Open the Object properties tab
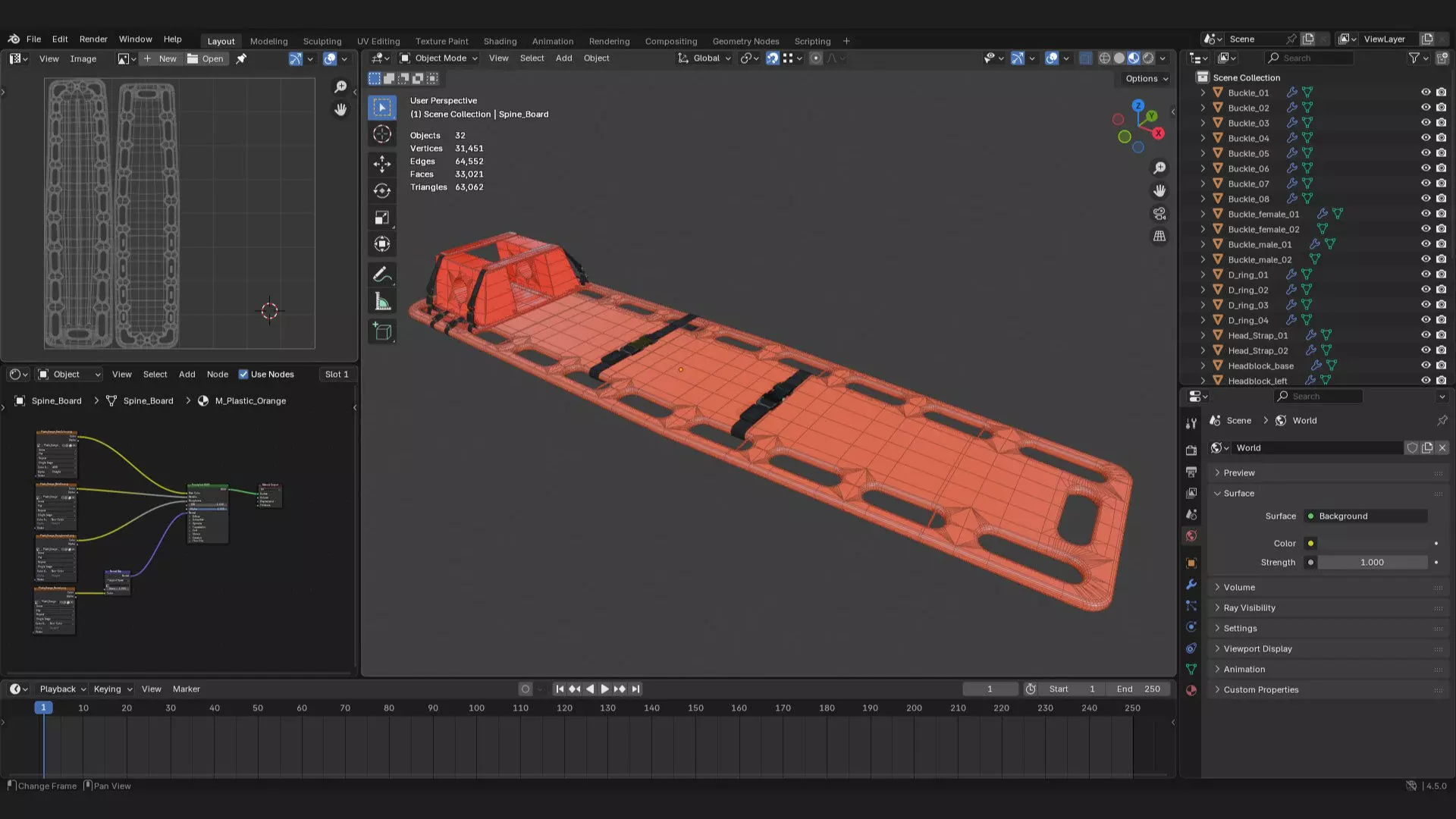1456x819 pixels. coord(1191,563)
